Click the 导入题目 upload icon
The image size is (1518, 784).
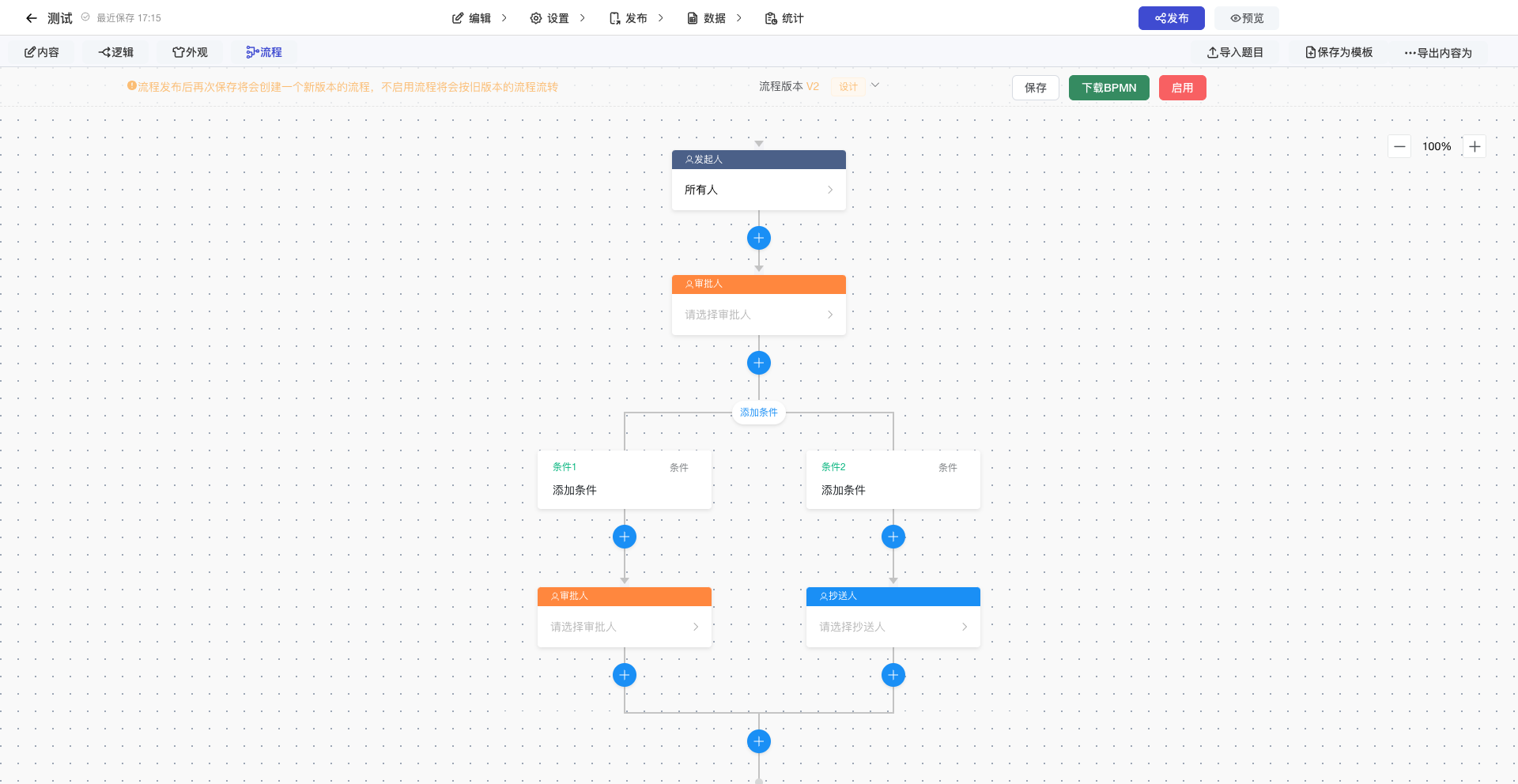click(x=1212, y=52)
